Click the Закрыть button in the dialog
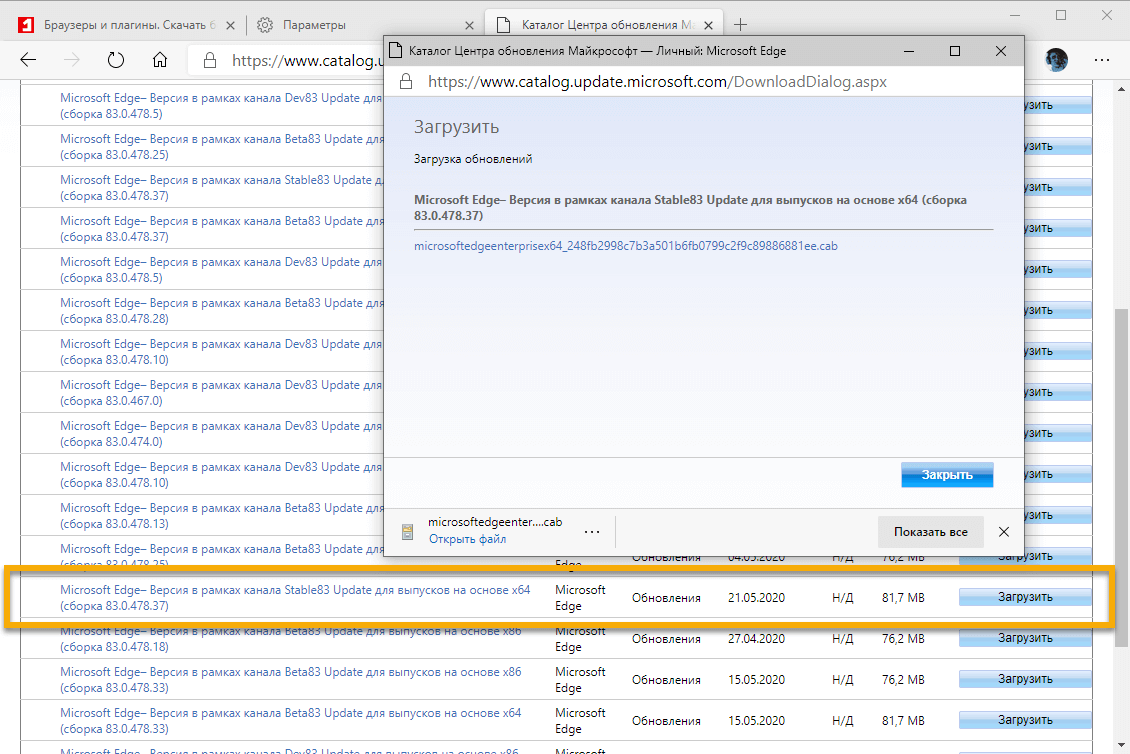The width and height of the screenshot is (1130, 754). [946, 474]
